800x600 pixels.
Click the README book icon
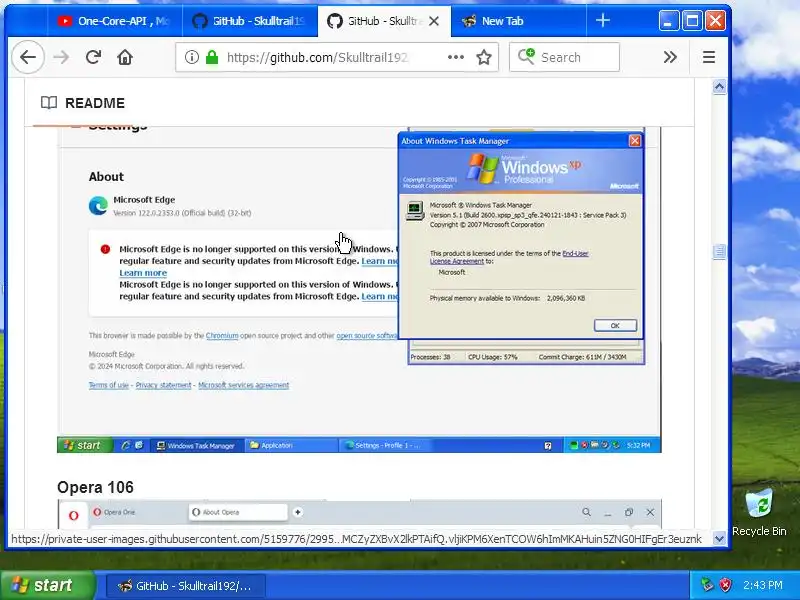pyautogui.click(x=49, y=103)
